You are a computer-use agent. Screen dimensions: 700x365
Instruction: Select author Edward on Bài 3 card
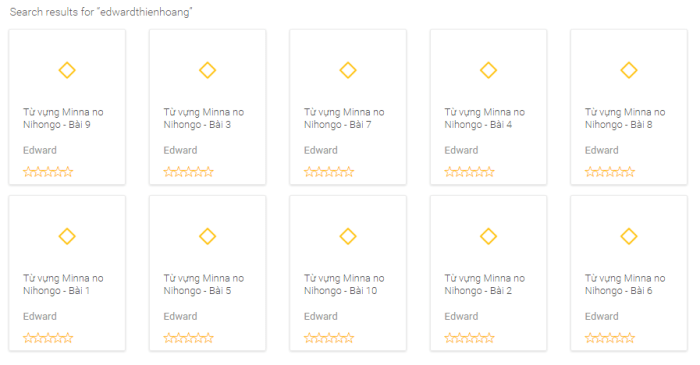click(180, 150)
